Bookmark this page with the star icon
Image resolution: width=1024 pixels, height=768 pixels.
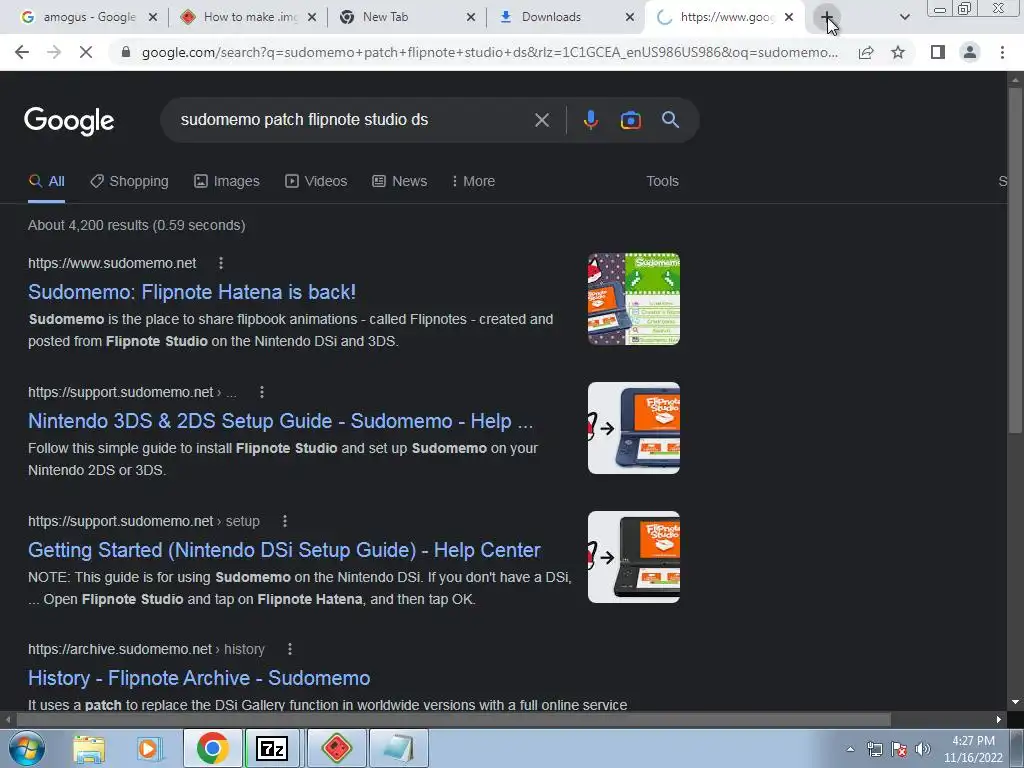pos(898,52)
